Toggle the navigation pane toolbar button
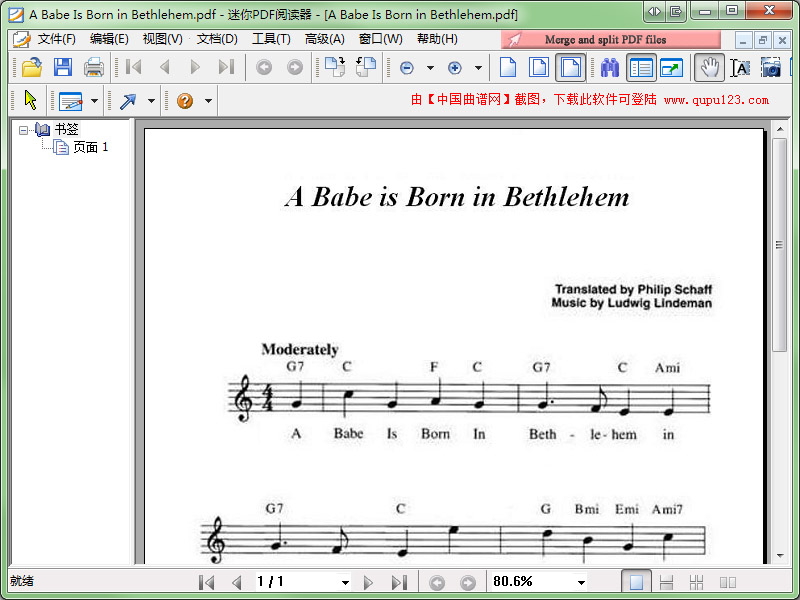800x600 pixels. point(641,68)
